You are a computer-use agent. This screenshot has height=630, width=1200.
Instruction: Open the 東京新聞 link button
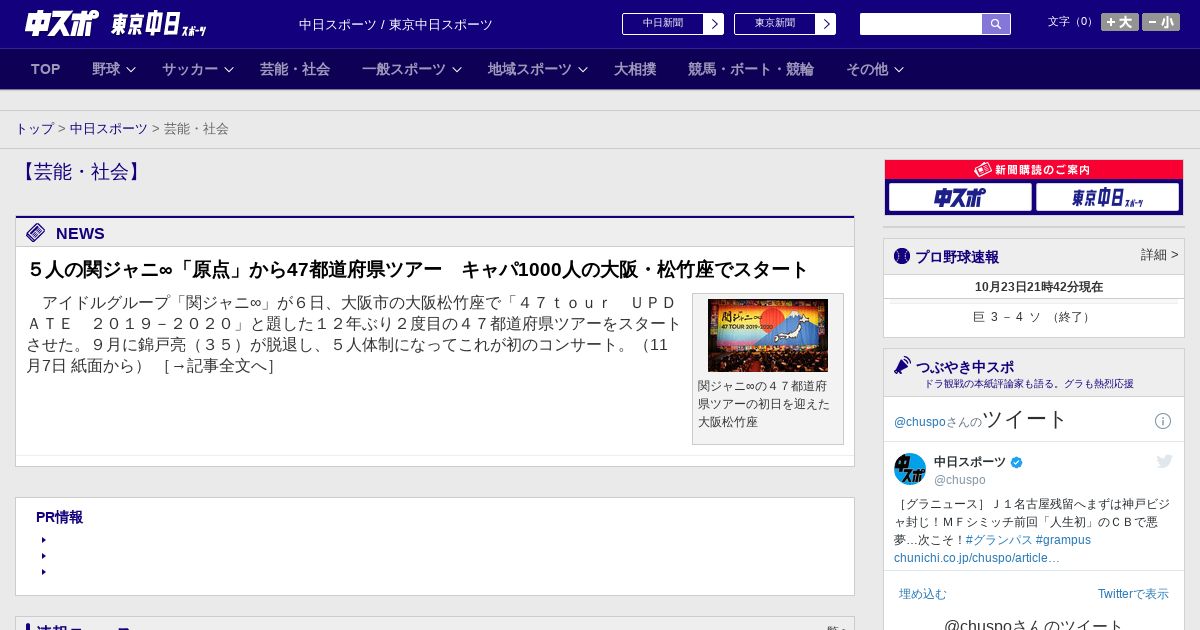(775, 24)
